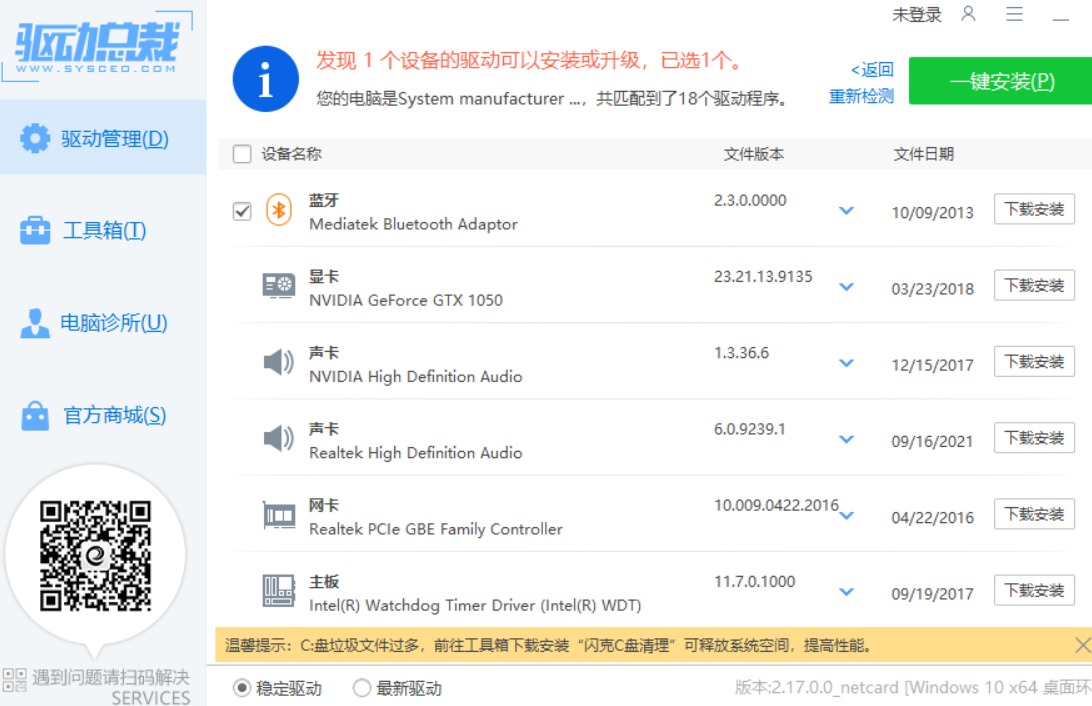Click the 设备名称 column header
Screen dimensions: 1092x706
click(x=291, y=154)
